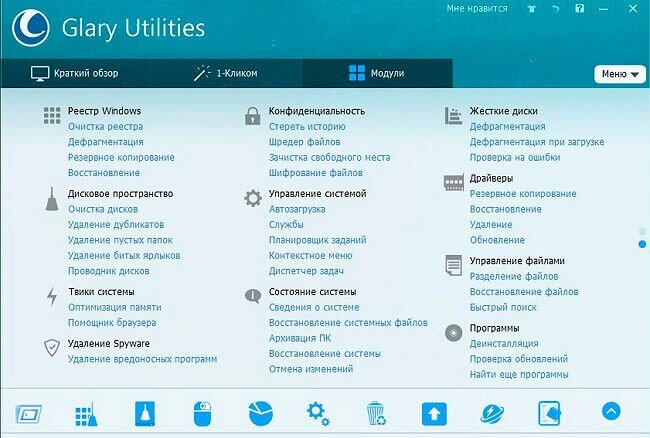Image resolution: width=650 pixels, height=438 pixels.
Task: Open Помощник браузера
Action: coord(112,323)
